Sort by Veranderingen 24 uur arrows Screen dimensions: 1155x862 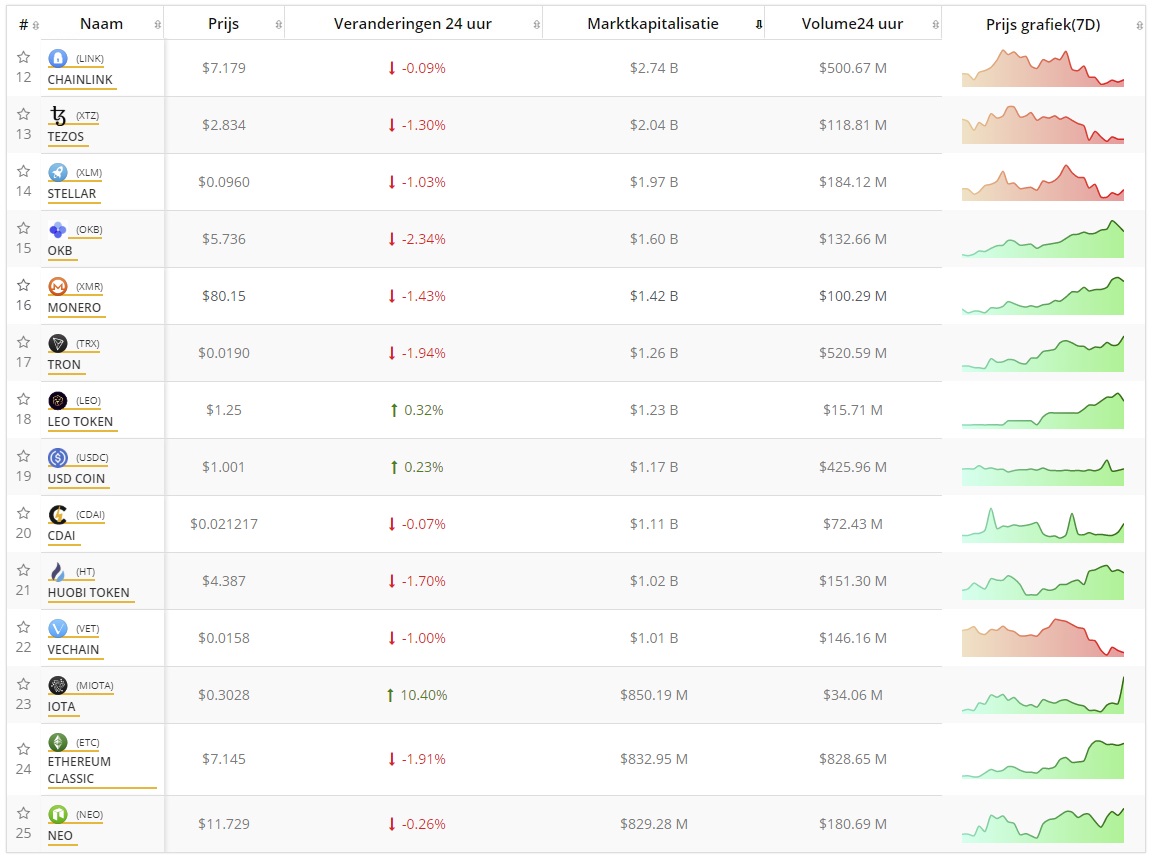click(x=536, y=25)
